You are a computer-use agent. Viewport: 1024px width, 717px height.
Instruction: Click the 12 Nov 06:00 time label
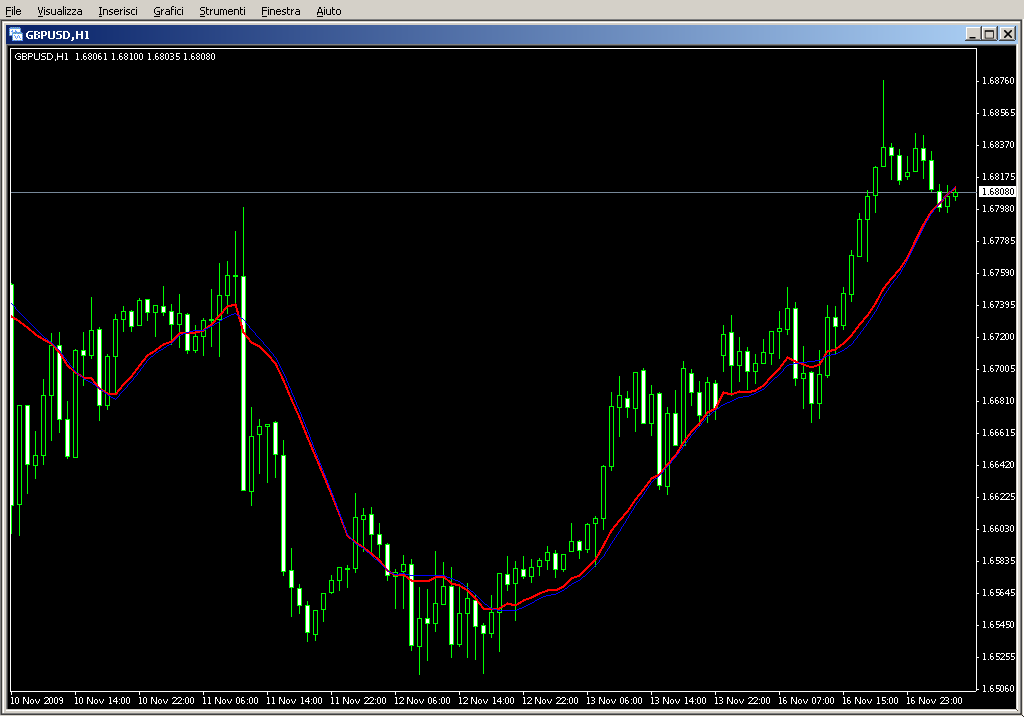point(423,701)
